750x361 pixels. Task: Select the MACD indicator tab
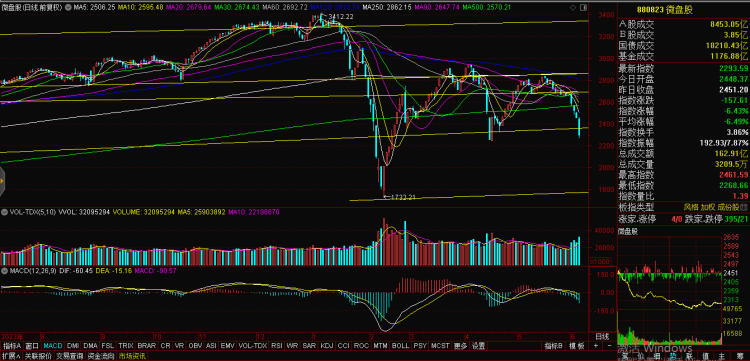tap(53, 345)
